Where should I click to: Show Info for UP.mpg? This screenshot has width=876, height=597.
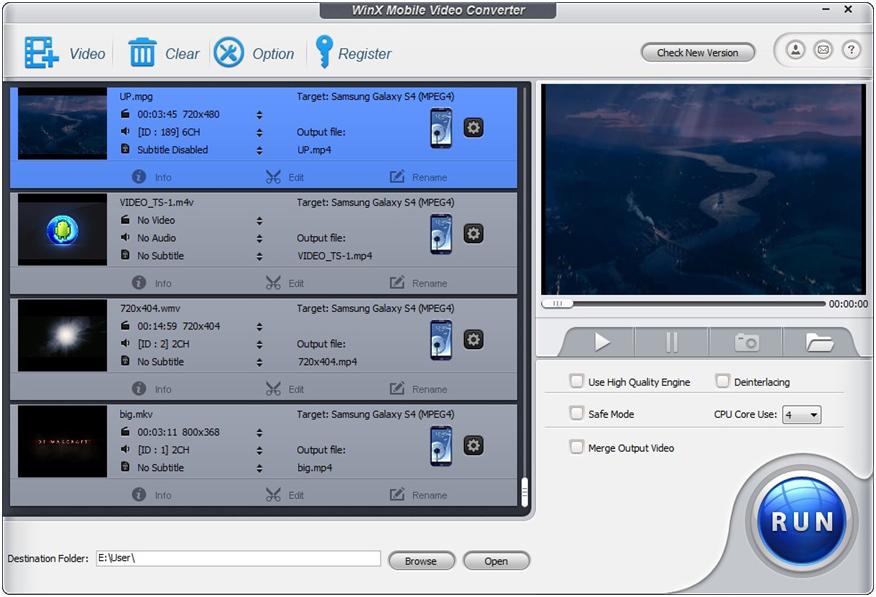coord(152,177)
